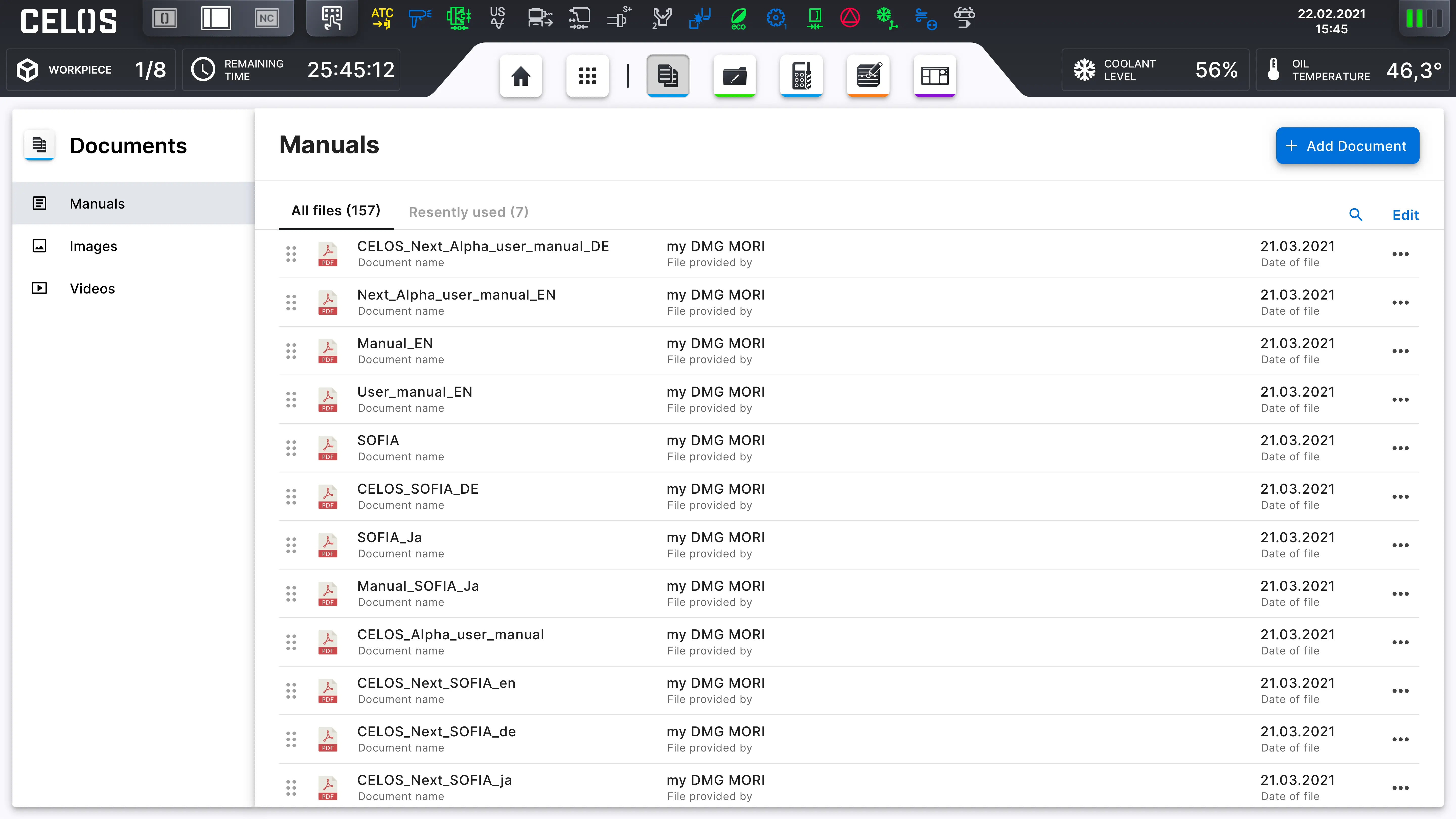Switch to the single-screen layout view
This screenshot has width=1456, height=819.
[x=165, y=19]
